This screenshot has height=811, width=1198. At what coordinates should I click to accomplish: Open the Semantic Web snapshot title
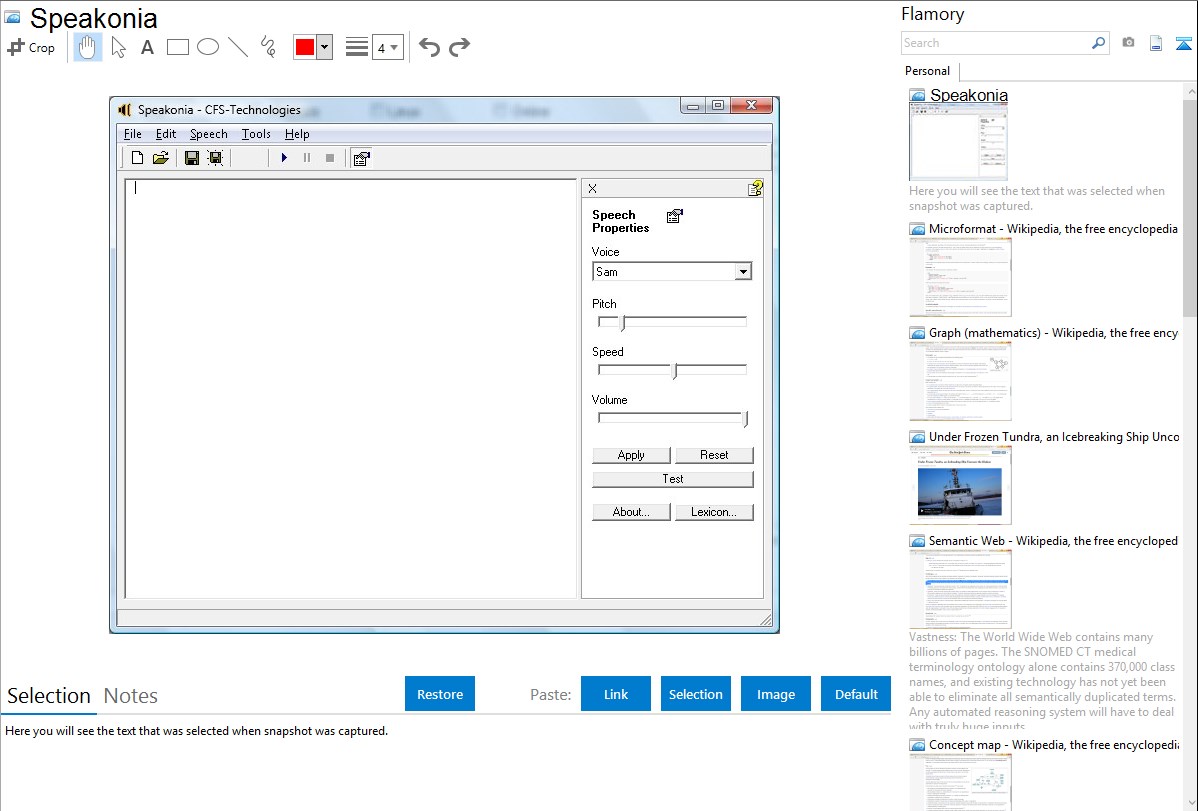tap(1054, 541)
